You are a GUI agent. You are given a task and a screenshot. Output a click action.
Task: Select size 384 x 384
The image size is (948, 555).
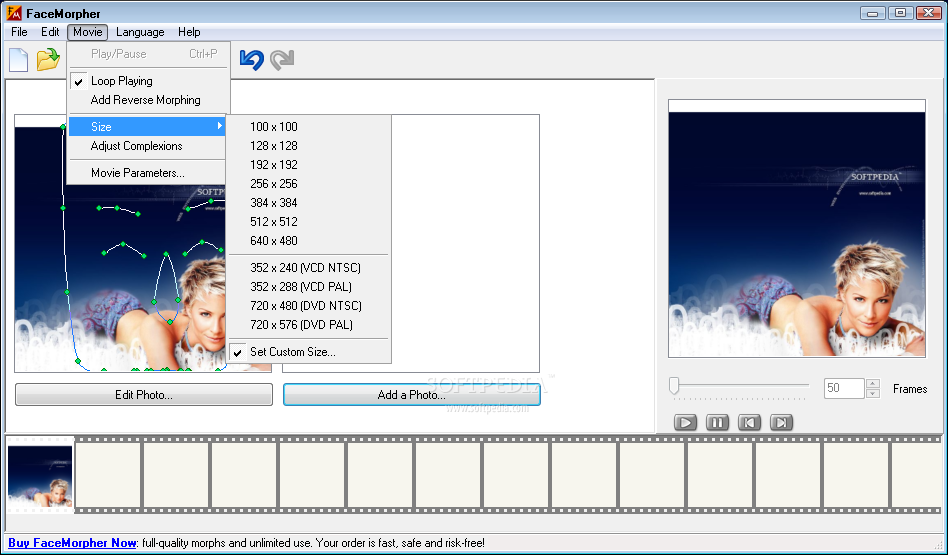pyautogui.click(x=309, y=203)
